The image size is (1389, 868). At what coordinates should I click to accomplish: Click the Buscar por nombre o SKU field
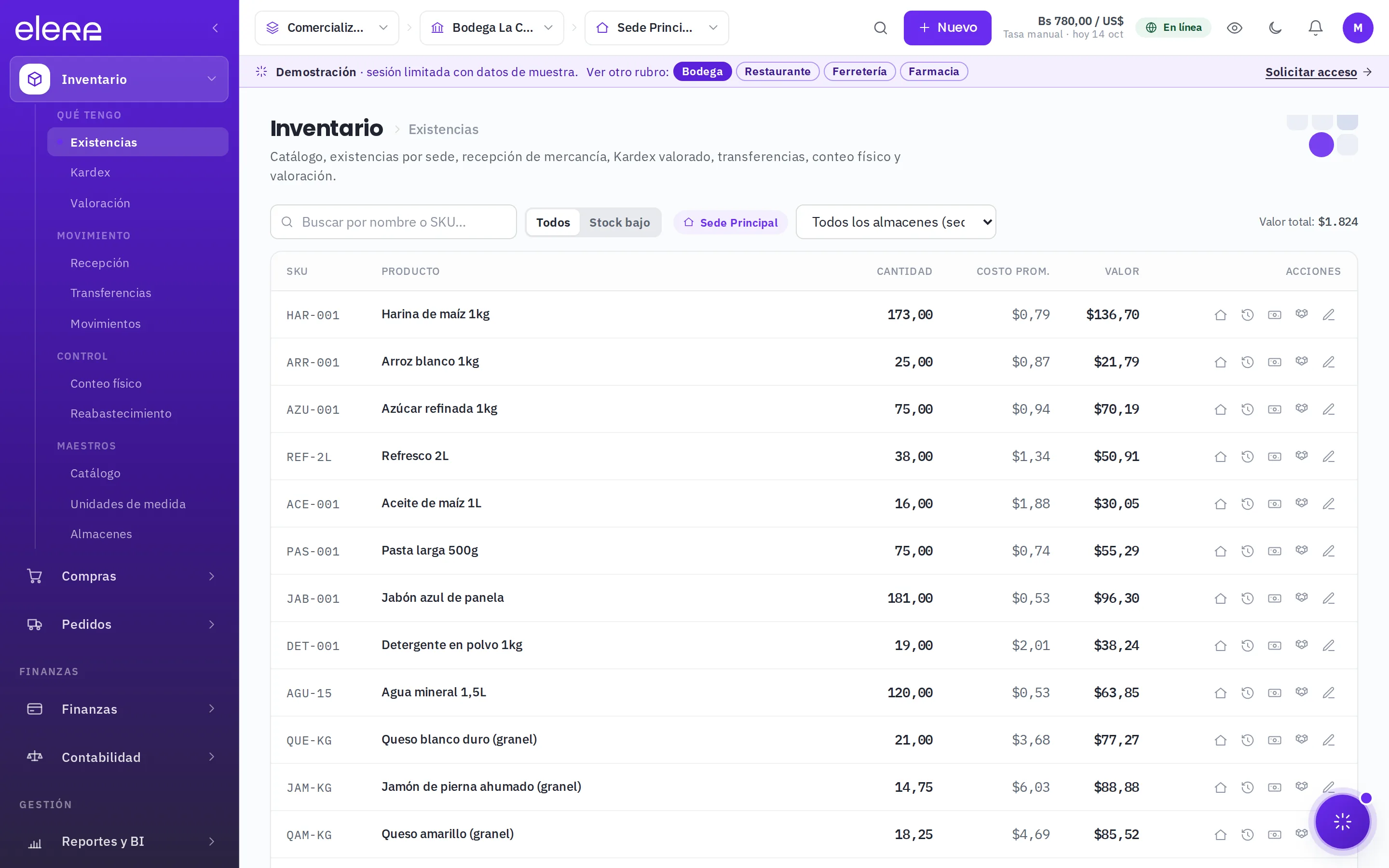pyautogui.click(x=393, y=222)
